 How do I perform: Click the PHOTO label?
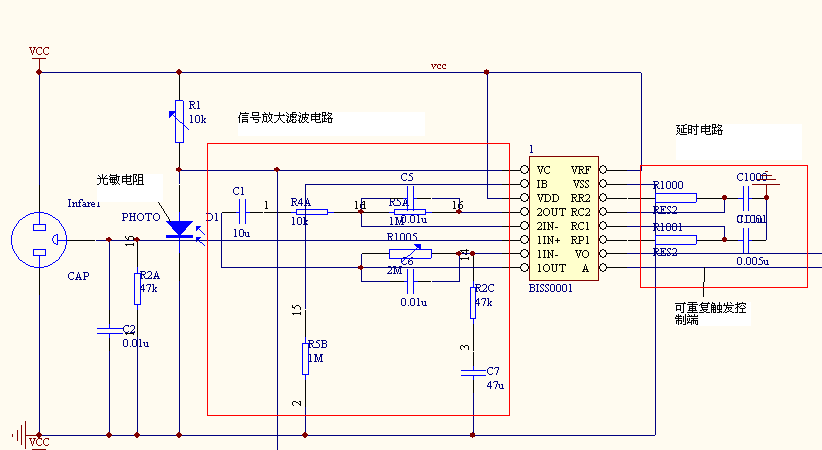(x=141, y=217)
